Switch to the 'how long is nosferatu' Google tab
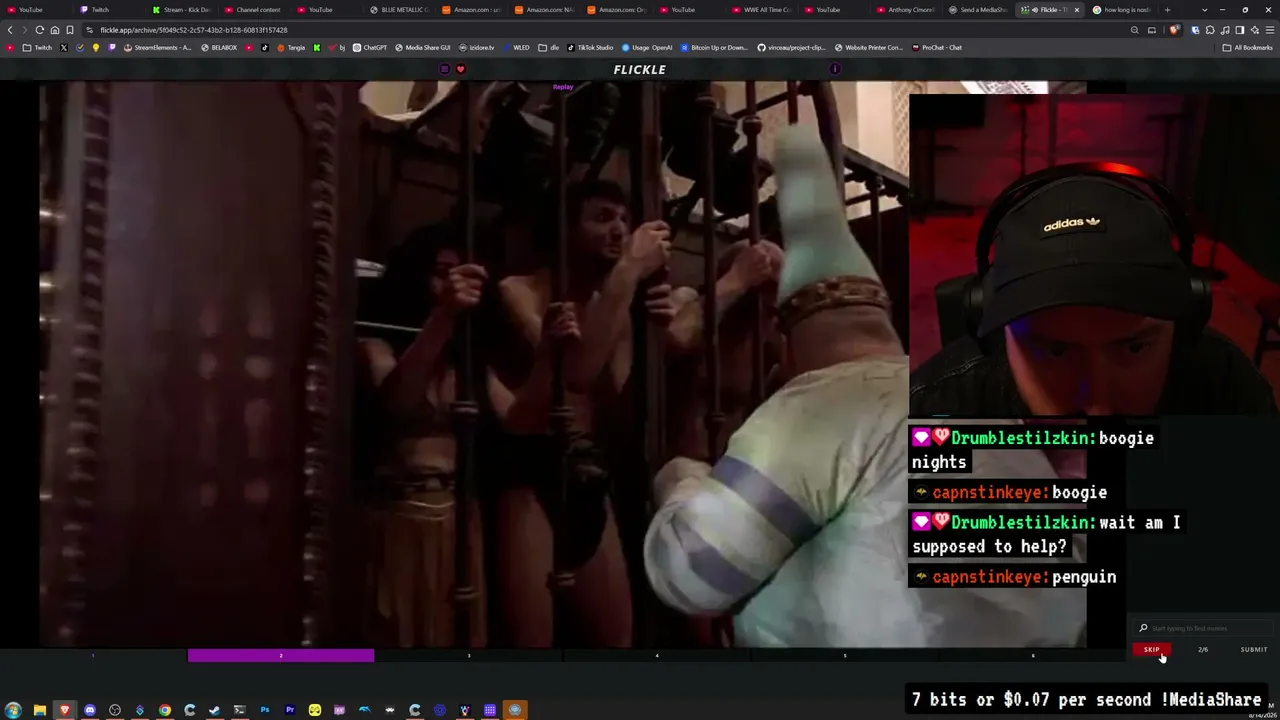This screenshot has height=720, width=1280. [1122, 10]
